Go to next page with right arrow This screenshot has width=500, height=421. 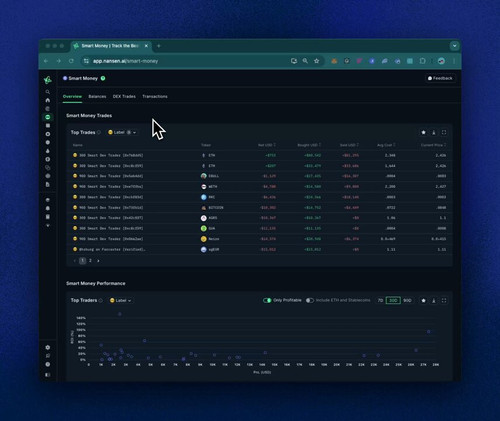(98, 261)
